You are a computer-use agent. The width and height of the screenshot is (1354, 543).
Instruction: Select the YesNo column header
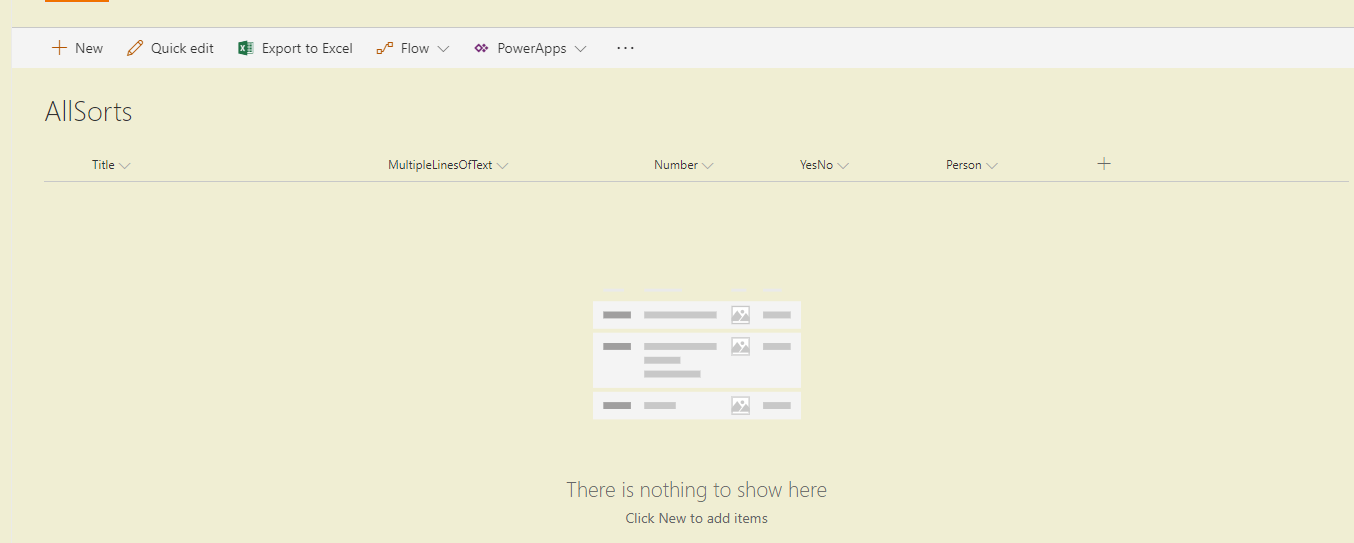click(x=816, y=165)
